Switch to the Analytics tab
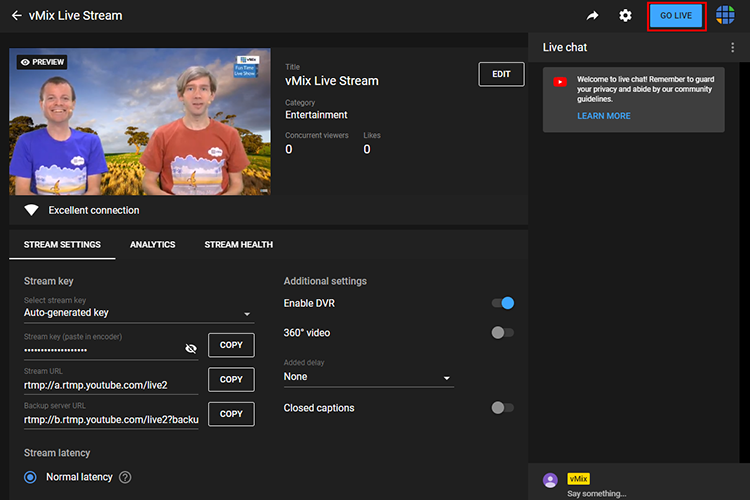 coord(152,244)
